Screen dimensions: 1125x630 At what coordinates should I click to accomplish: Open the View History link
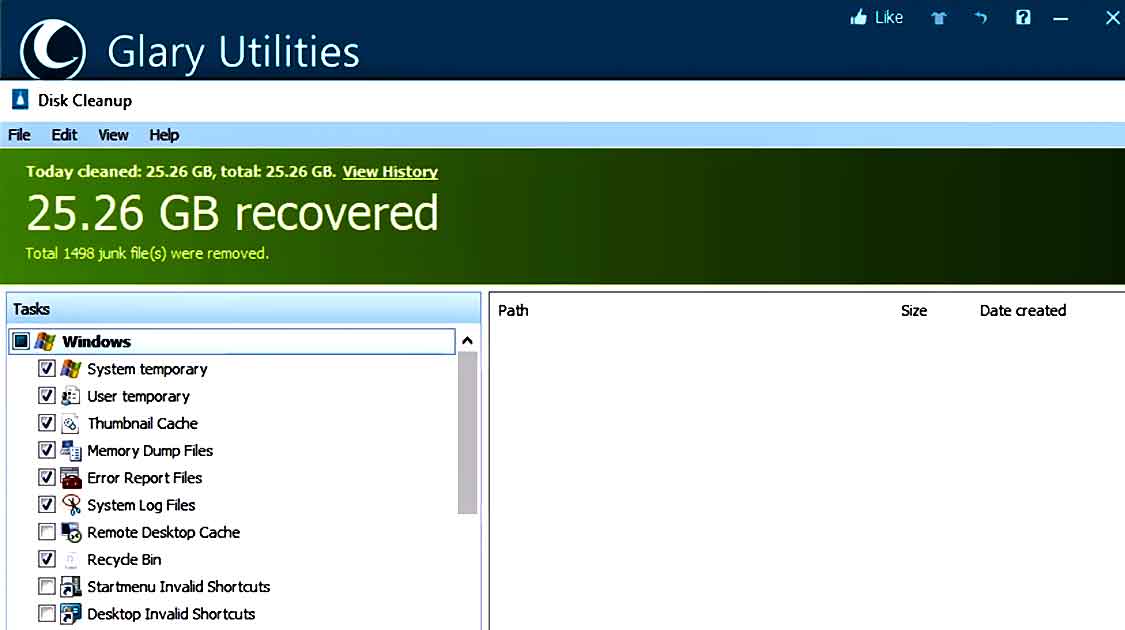[390, 171]
